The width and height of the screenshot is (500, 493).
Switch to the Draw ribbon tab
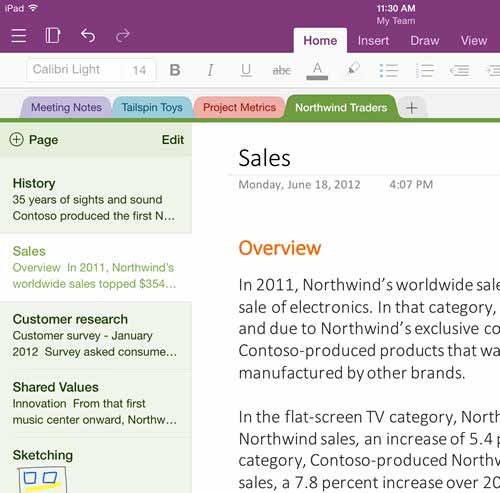(425, 41)
